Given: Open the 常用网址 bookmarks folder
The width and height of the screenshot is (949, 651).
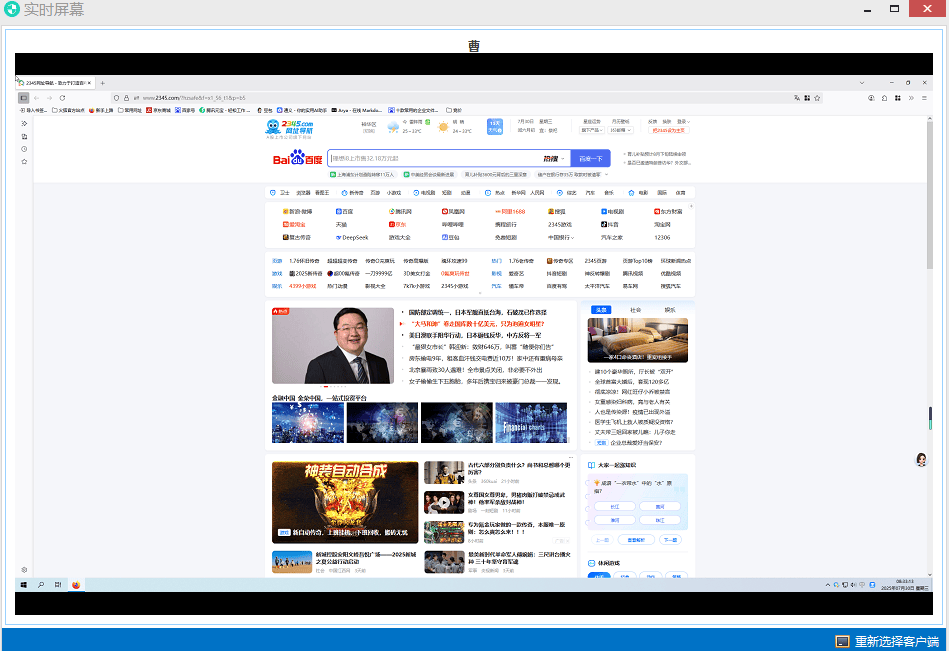Looking at the screenshot, I should (x=130, y=110).
